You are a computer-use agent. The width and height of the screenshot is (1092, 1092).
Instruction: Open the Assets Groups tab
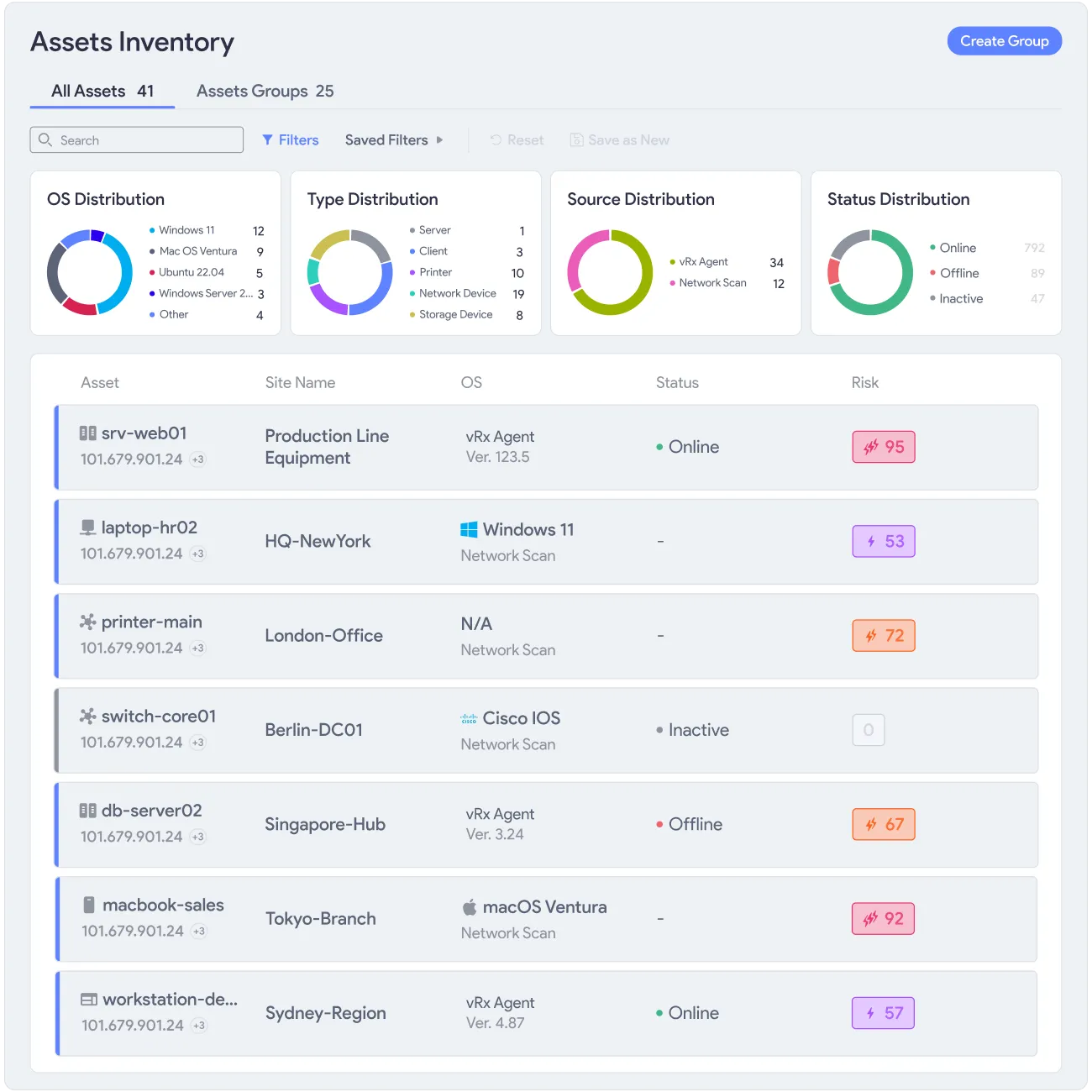point(265,91)
